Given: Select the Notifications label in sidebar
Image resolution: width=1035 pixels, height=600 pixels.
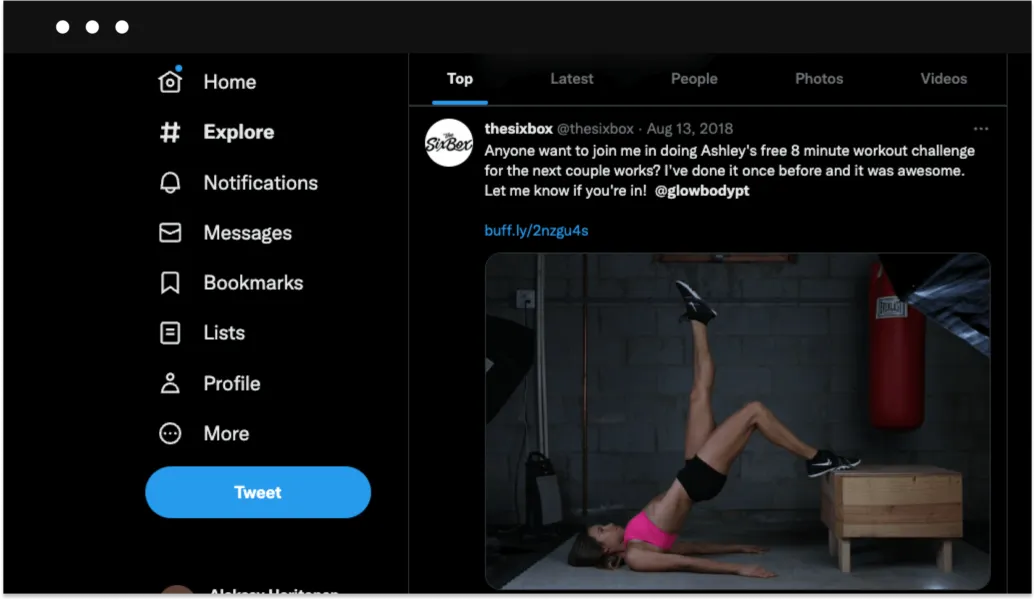Looking at the screenshot, I should [x=261, y=183].
